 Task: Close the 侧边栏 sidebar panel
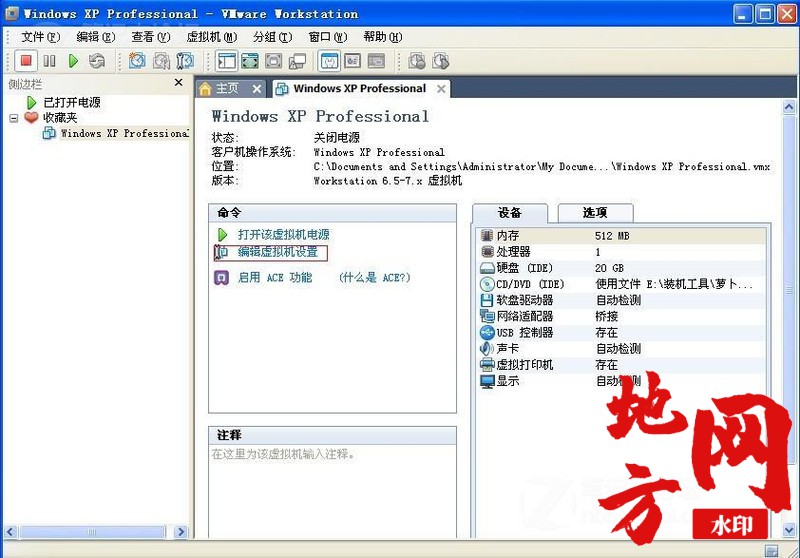[179, 82]
